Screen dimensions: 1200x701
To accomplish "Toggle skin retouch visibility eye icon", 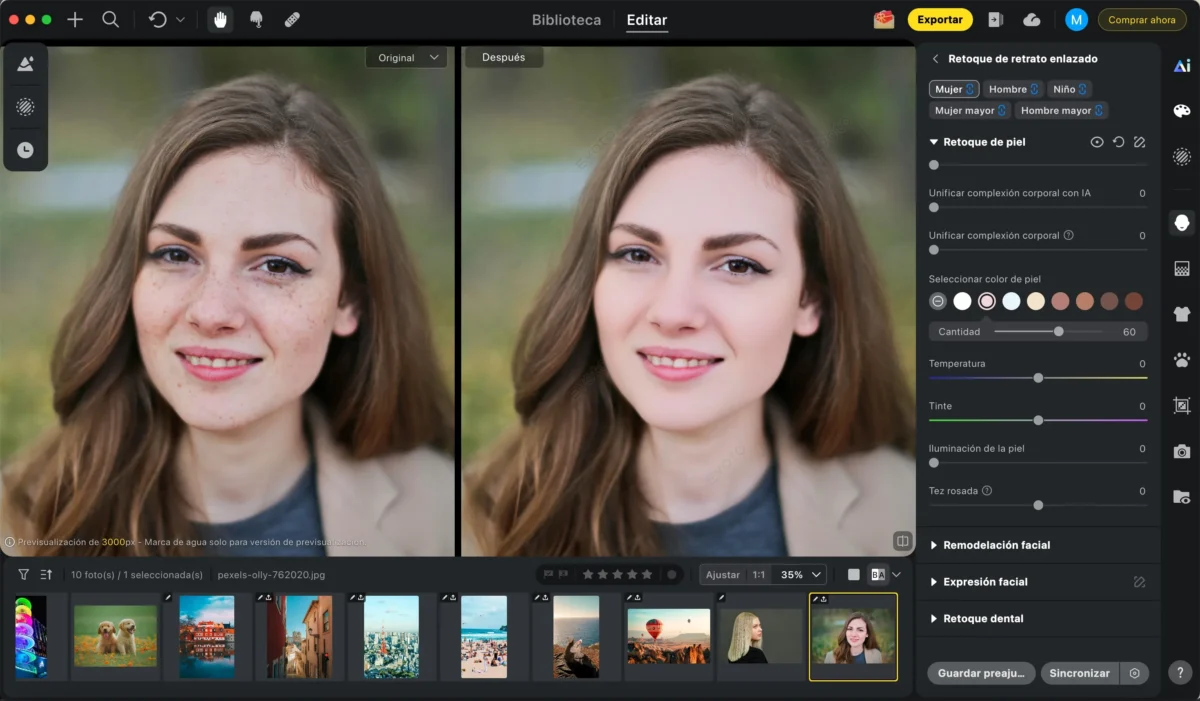I will click(1097, 143).
